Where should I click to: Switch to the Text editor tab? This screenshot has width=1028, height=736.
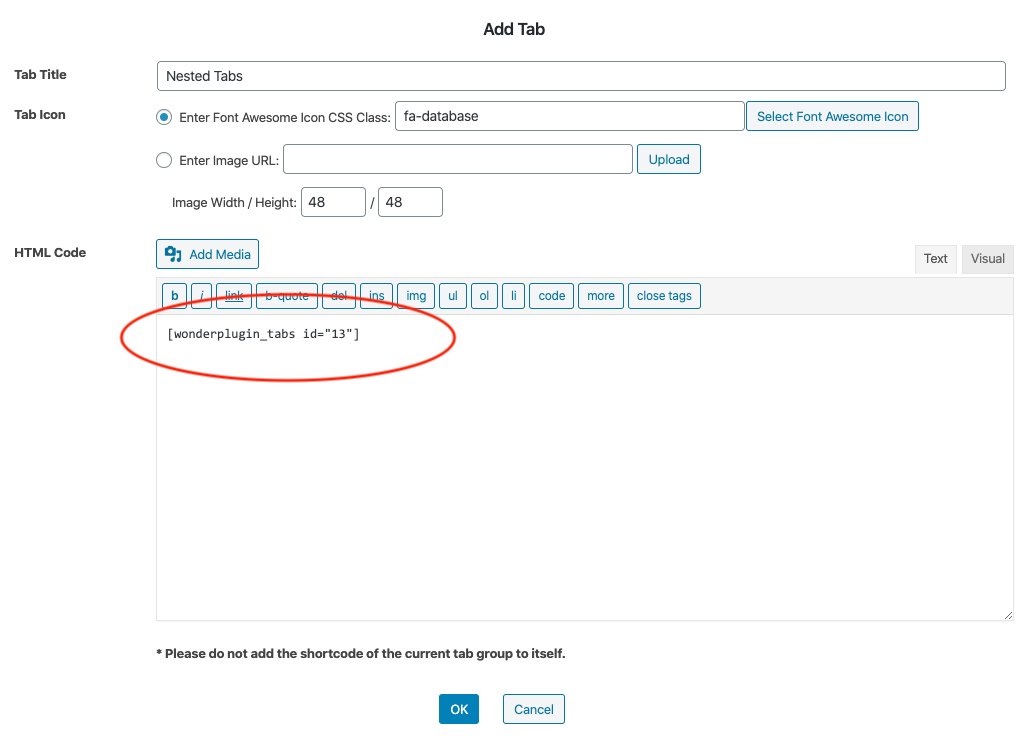pyautogui.click(x=935, y=259)
